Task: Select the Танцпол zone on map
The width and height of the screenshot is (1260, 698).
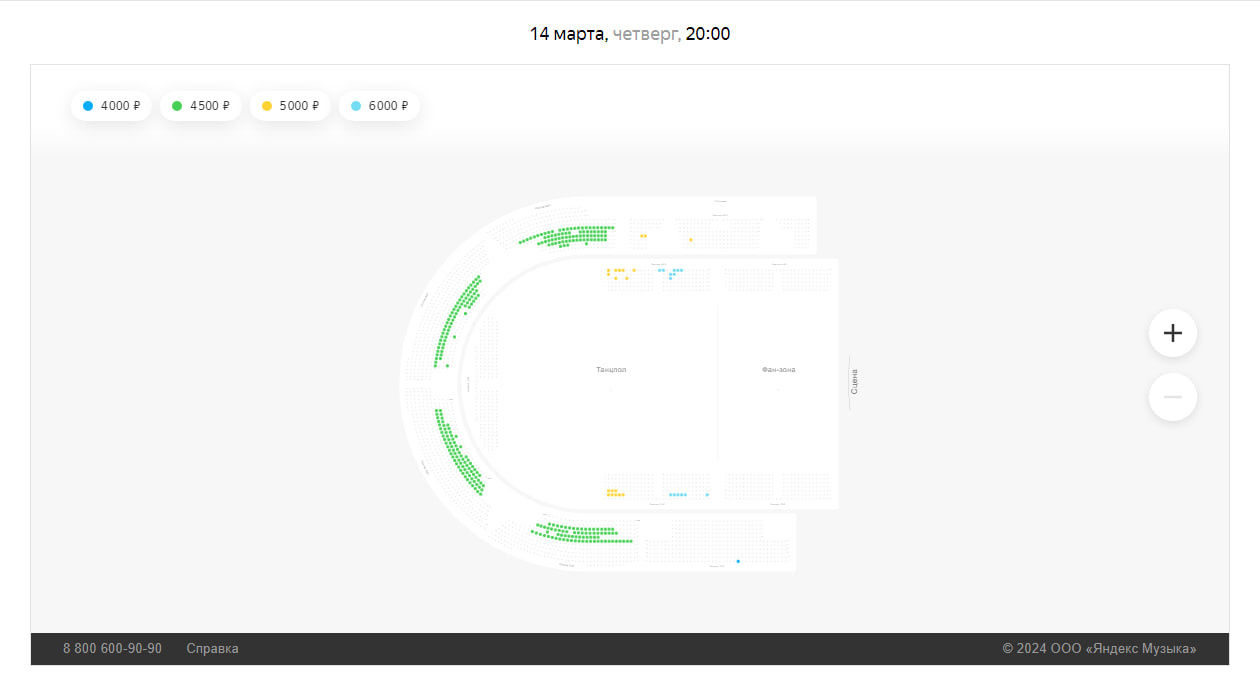Action: (x=611, y=370)
